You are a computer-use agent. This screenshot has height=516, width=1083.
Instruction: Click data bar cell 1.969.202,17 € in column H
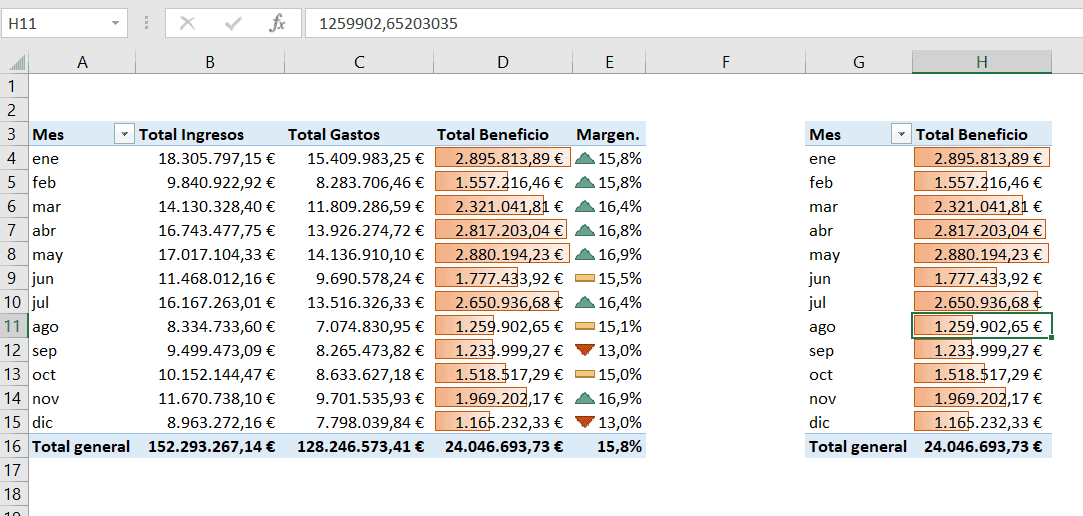point(982,398)
